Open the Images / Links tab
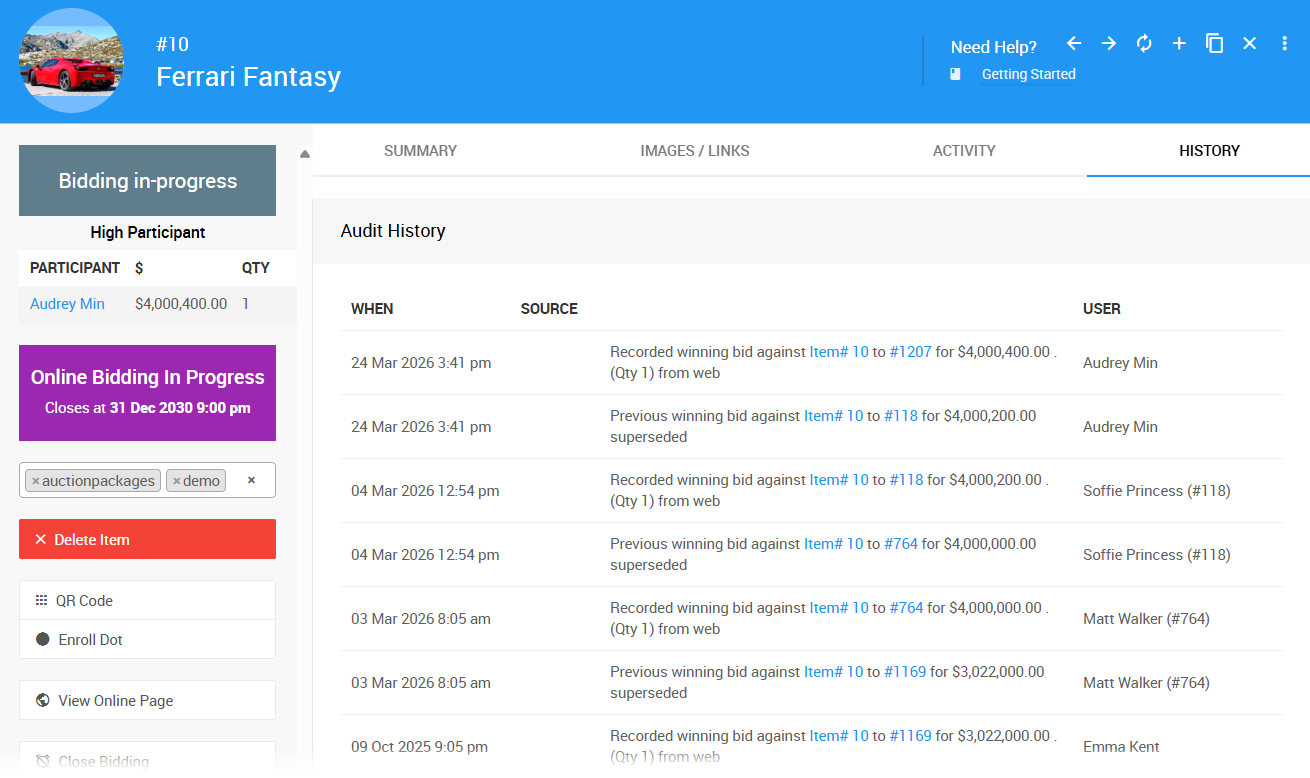This screenshot has height=778, width=1310. point(694,151)
